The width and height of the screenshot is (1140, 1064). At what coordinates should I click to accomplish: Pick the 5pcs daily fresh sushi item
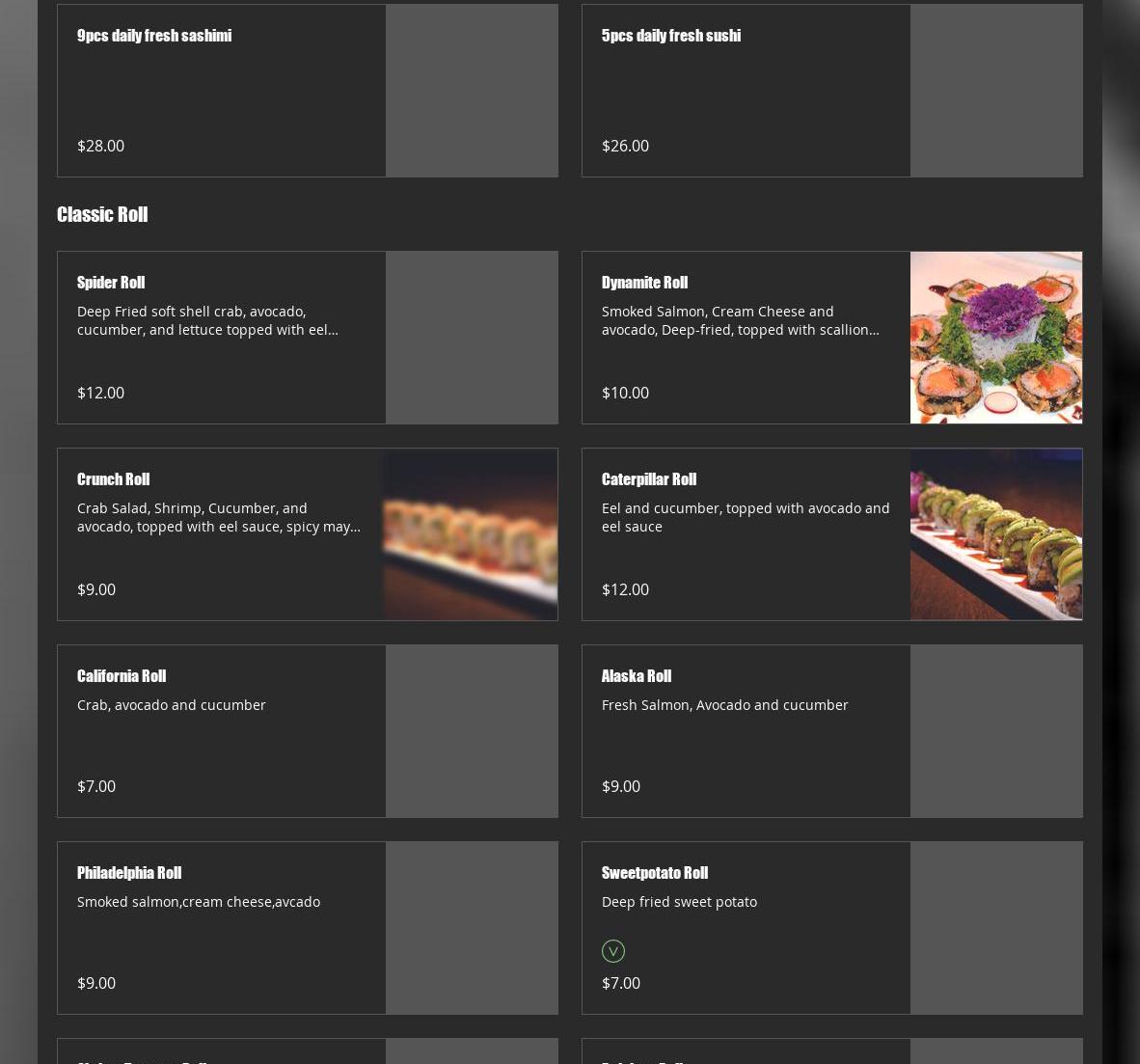click(831, 90)
